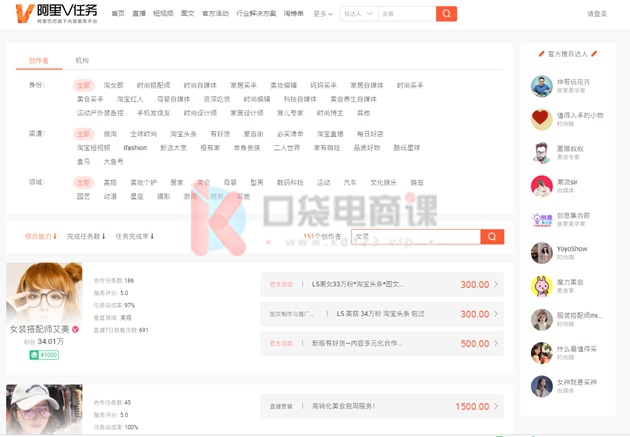The image size is (630, 437).
Task: Open second creator's photo with white cap
Action: click(44, 409)
